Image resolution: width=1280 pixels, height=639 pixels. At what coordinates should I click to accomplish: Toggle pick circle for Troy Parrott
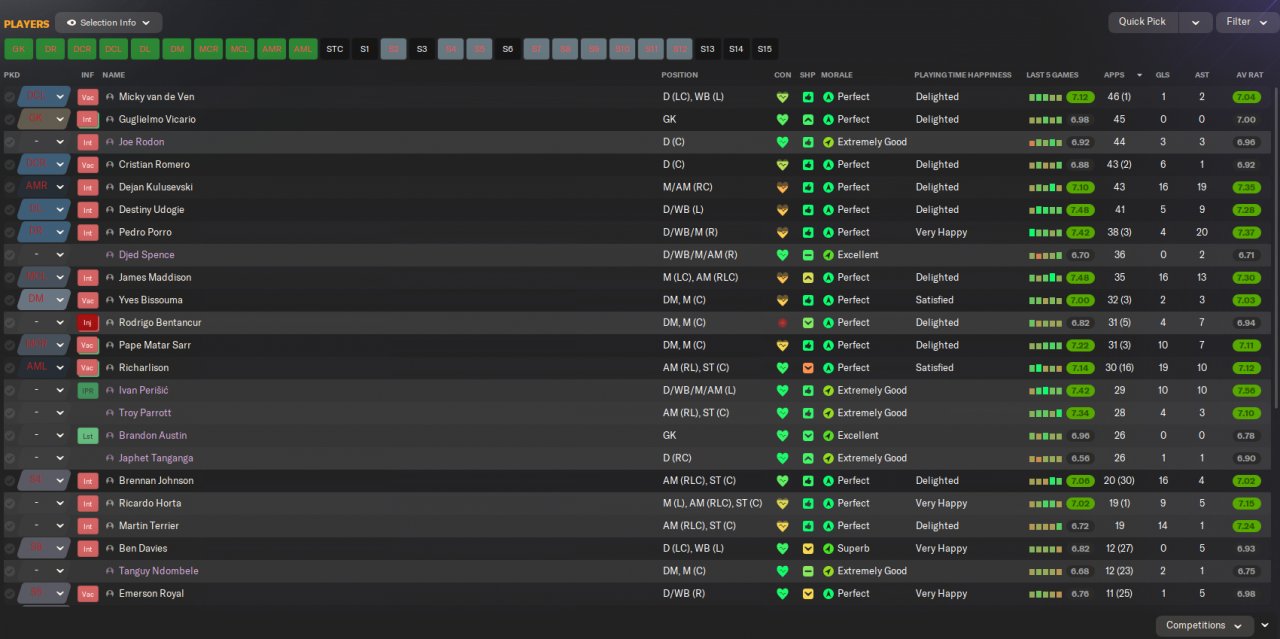point(10,413)
